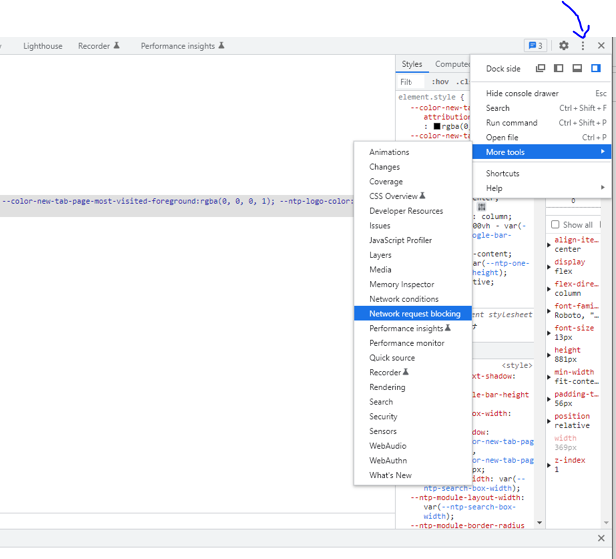This screenshot has width=616, height=559.
Task: Open the Layers tool
Action: pyautogui.click(x=413, y=255)
